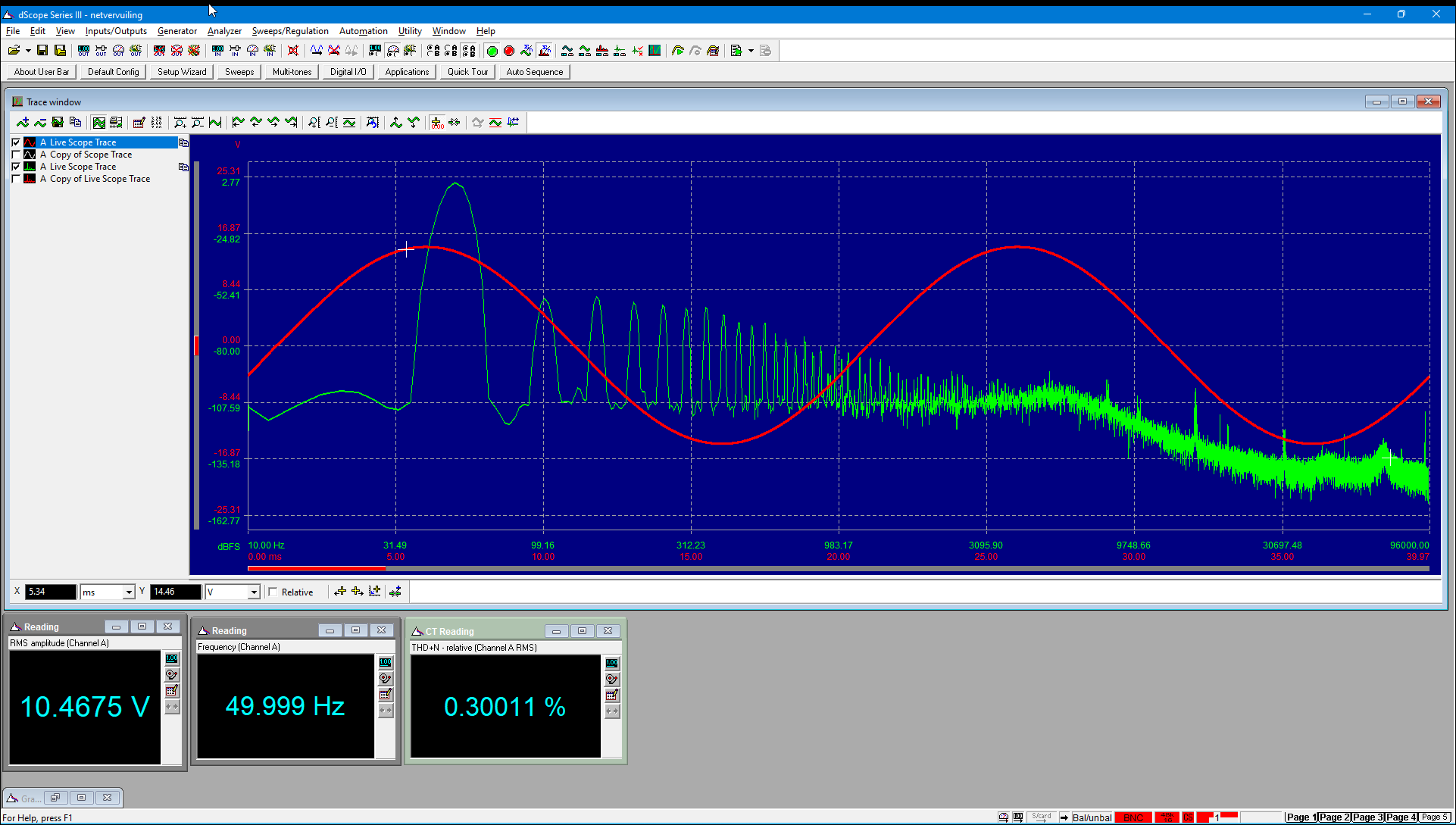
Task: Click the trace data table edit icon
Action: (x=139, y=123)
